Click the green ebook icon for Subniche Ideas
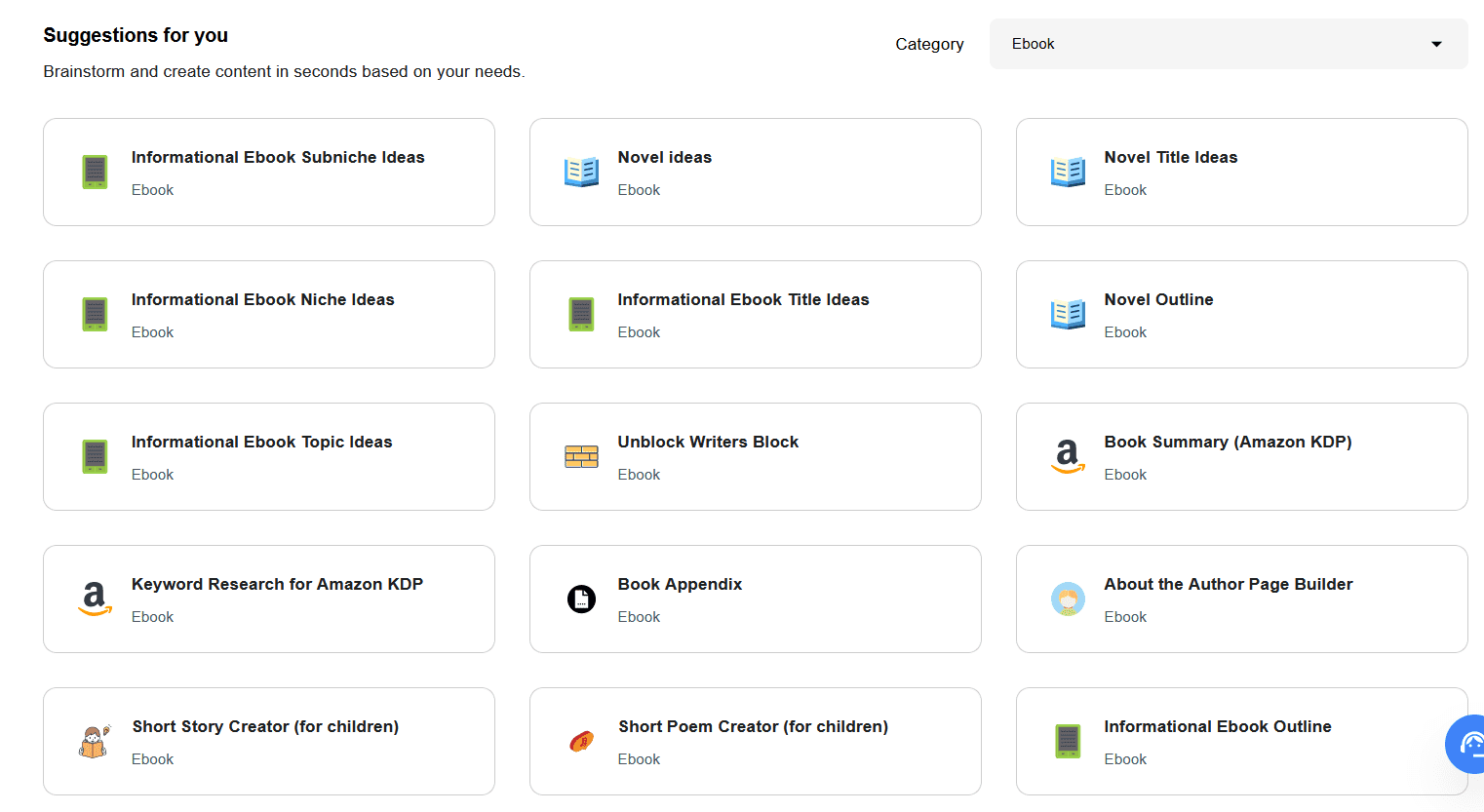 click(95, 173)
